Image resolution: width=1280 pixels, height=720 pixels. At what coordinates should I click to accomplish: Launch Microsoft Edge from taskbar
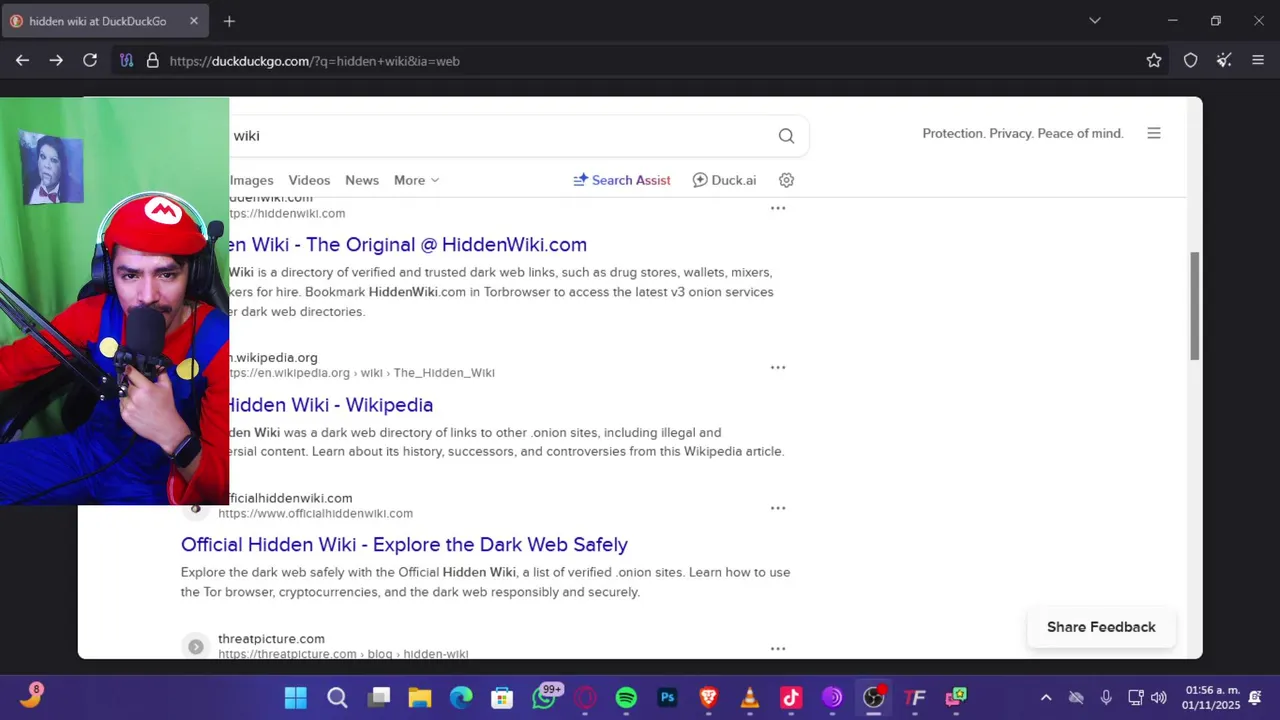(461, 697)
